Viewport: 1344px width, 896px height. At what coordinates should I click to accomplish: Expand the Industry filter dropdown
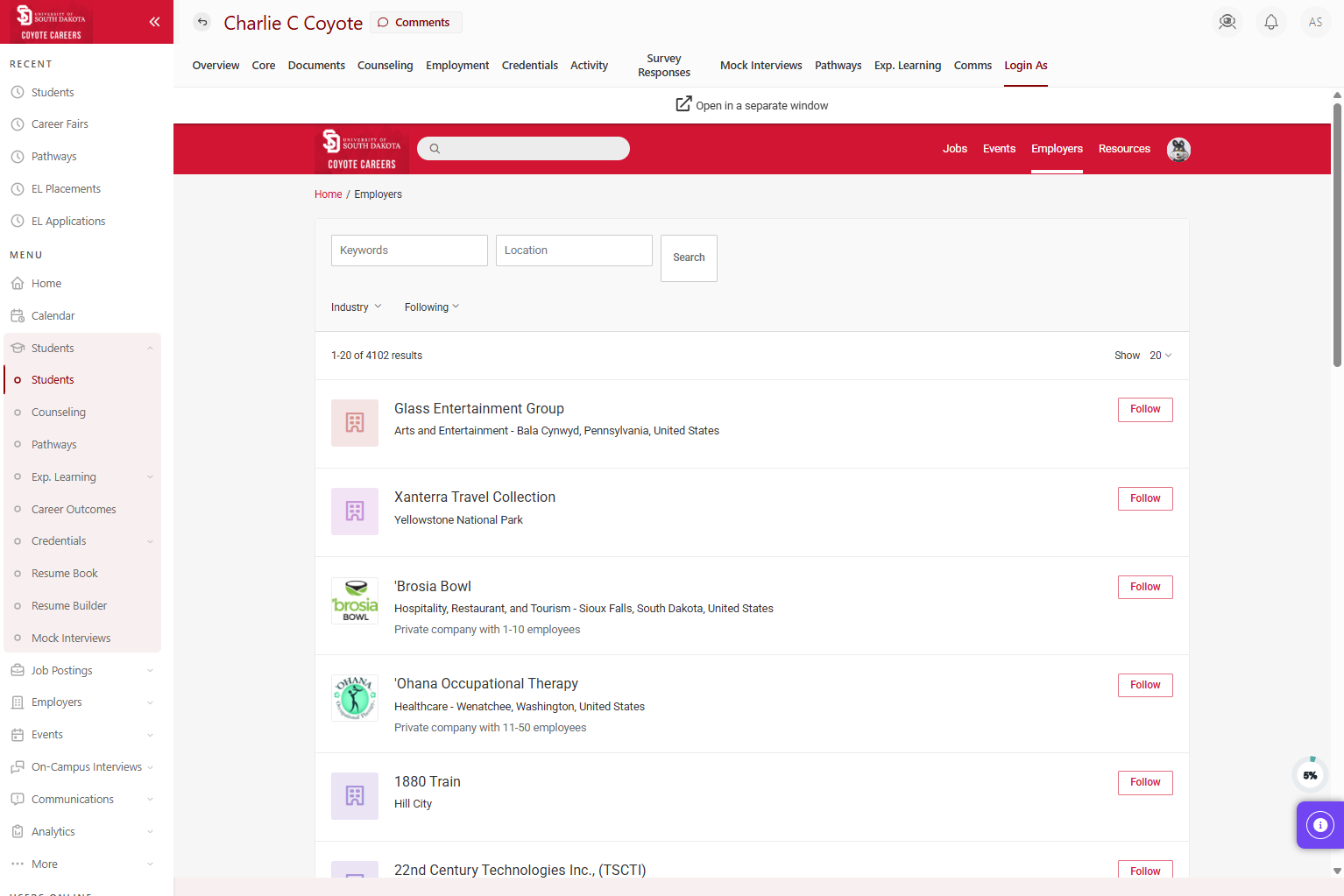click(356, 307)
